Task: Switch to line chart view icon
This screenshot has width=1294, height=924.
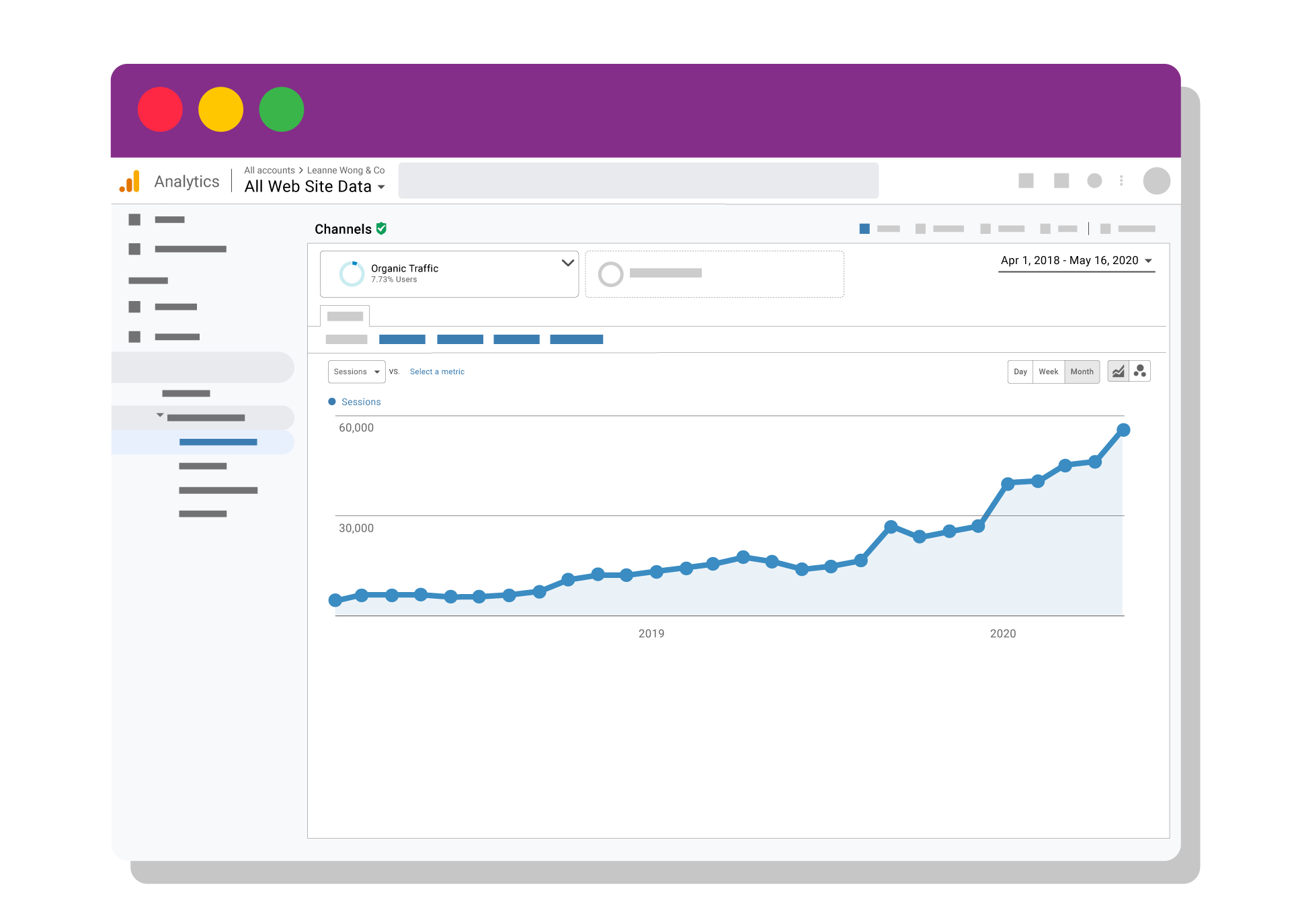Action: [1118, 371]
